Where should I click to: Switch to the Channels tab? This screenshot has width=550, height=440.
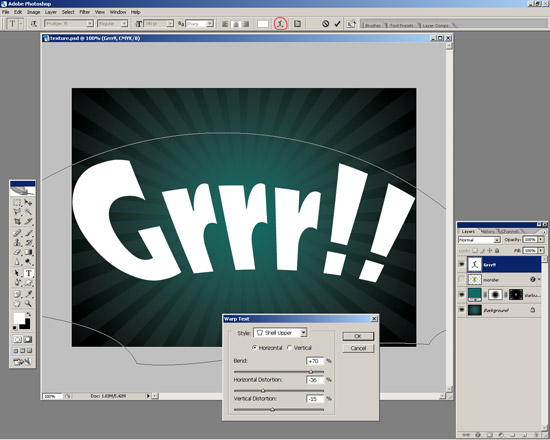(x=510, y=232)
